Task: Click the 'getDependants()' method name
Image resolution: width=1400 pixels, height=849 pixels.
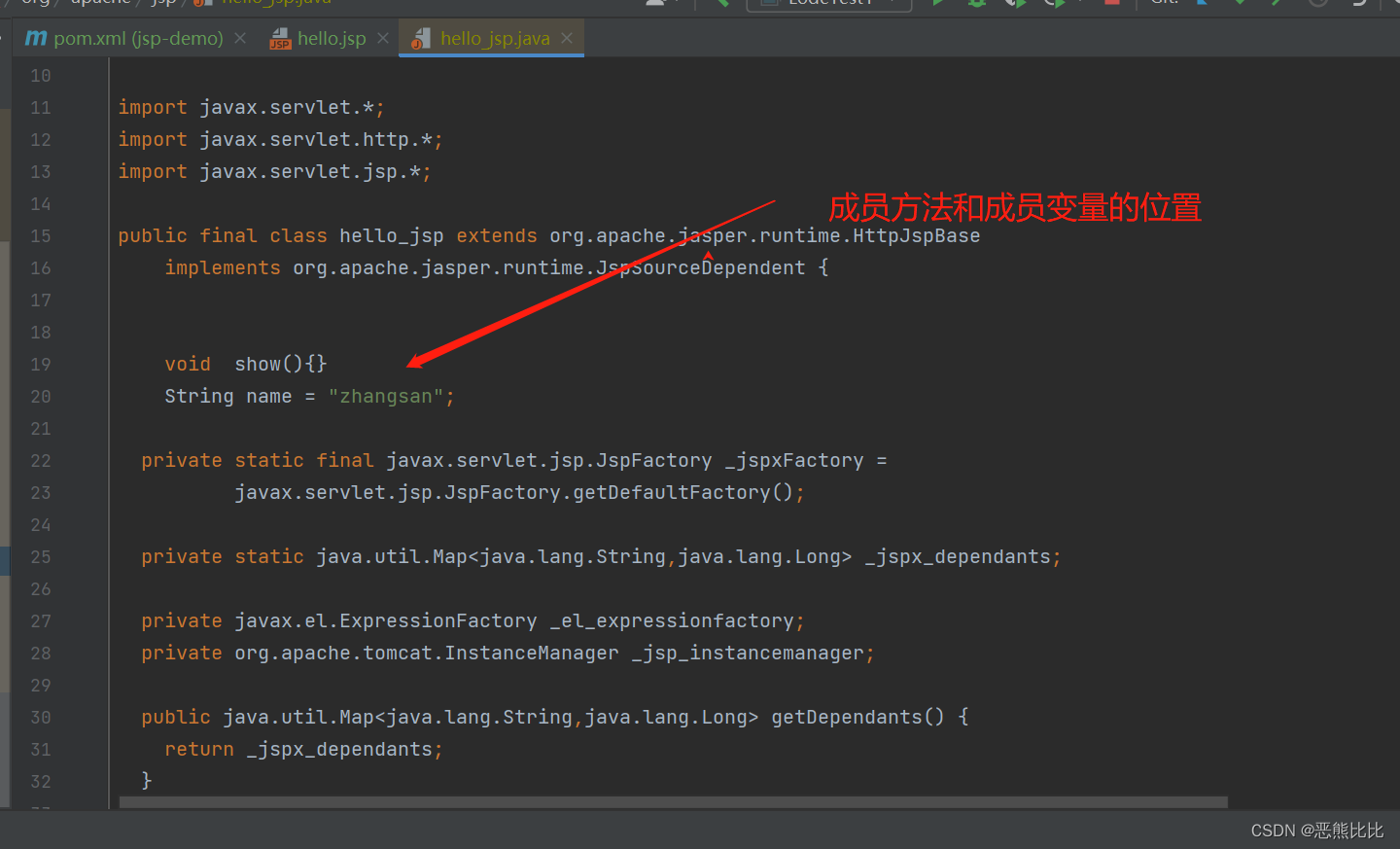Action: (x=857, y=718)
